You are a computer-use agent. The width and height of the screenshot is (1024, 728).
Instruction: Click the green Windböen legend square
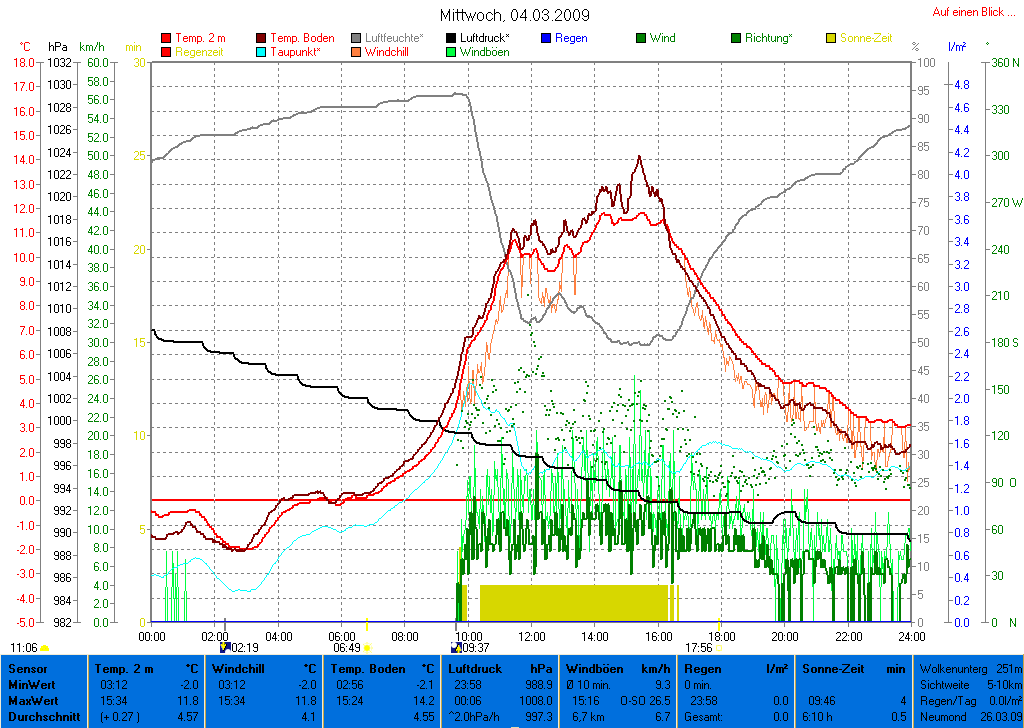tap(452, 51)
